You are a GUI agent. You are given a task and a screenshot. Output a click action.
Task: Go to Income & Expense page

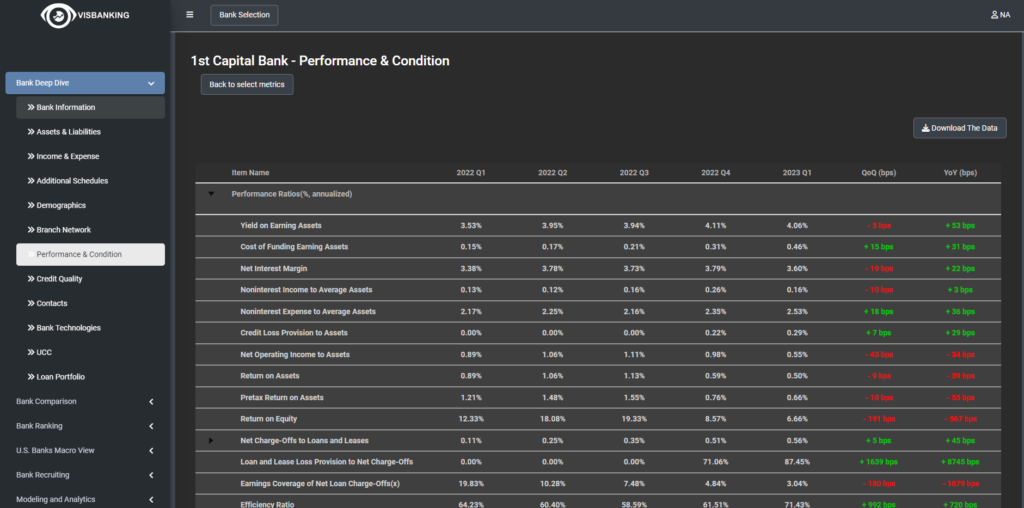(x=67, y=156)
